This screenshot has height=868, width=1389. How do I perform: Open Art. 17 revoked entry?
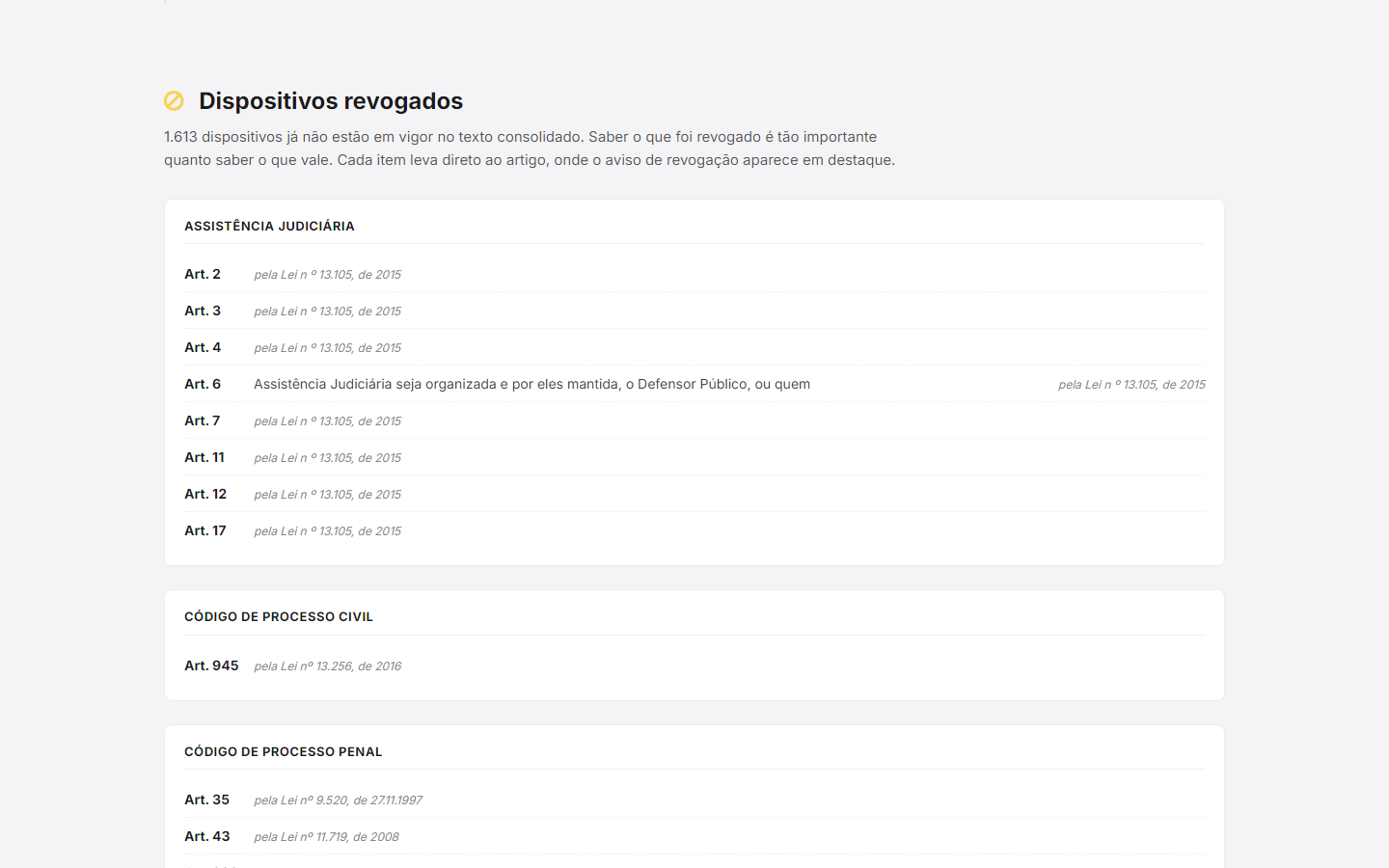pos(694,530)
